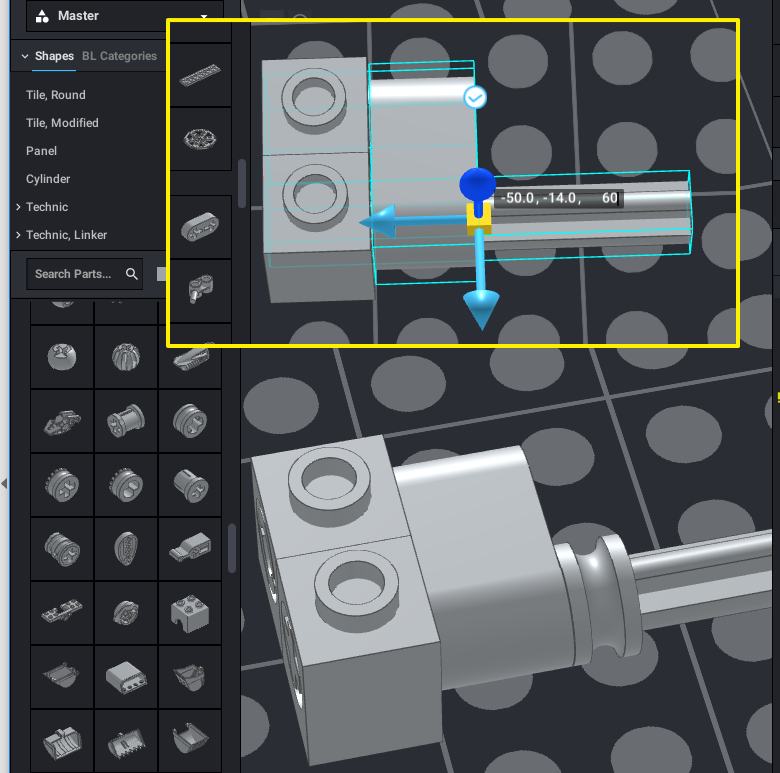Pick the 1x2 liftarm in inset palette
The width and height of the screenshot is (780, 773).
(x=200, y=227)
